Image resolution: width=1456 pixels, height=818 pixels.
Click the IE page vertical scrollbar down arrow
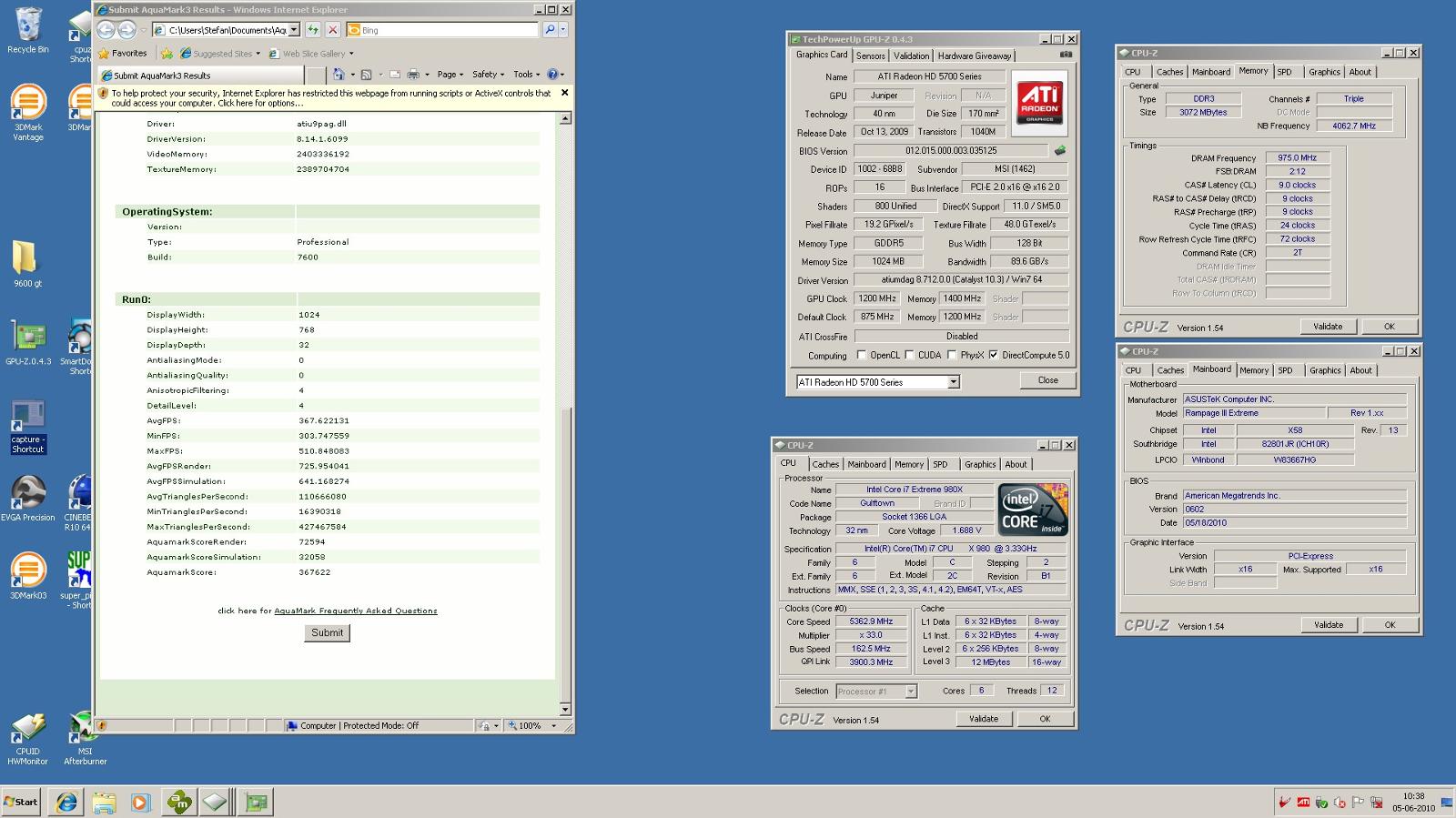point(565,710)
